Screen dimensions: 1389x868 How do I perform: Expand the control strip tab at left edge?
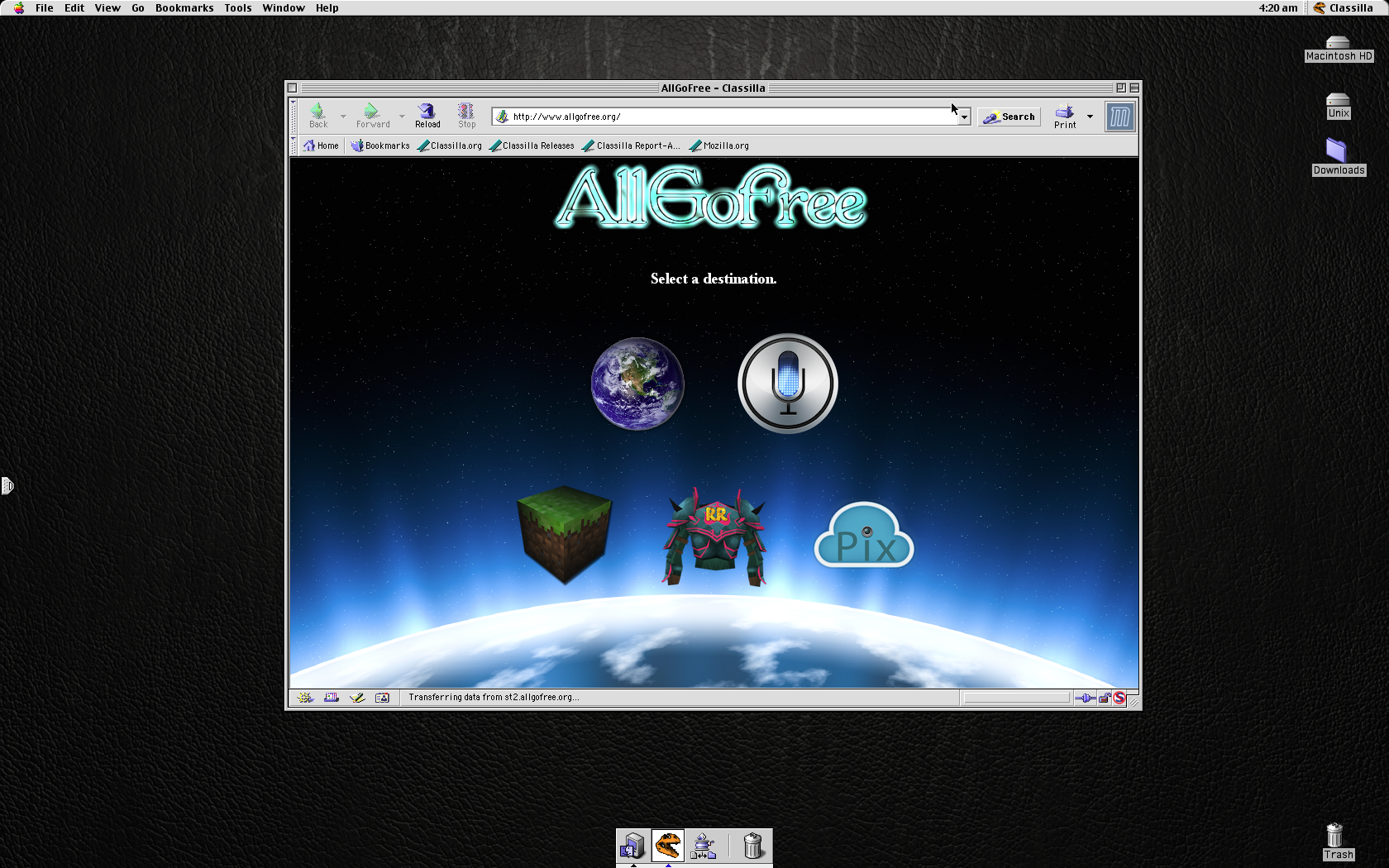click(x=7, y=486)
